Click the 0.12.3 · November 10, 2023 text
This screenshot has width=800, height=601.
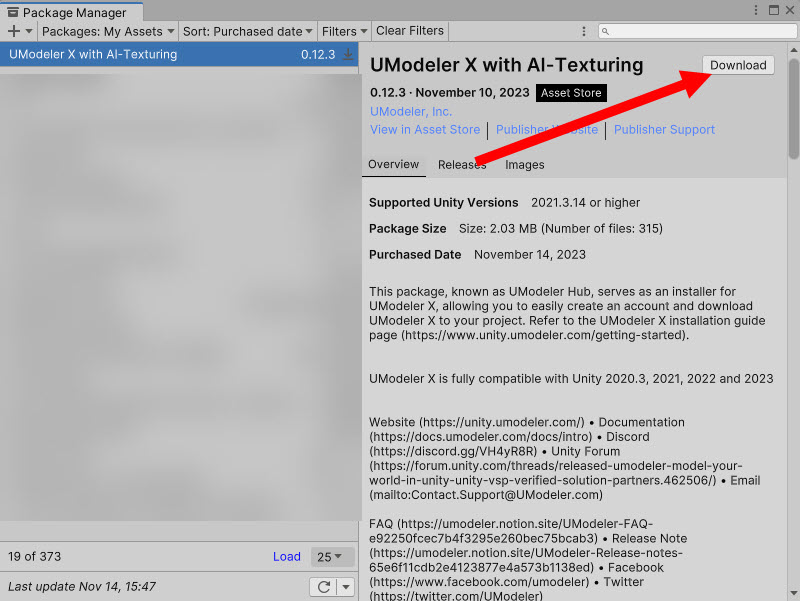pyautogui.click(x=449, y=92)
